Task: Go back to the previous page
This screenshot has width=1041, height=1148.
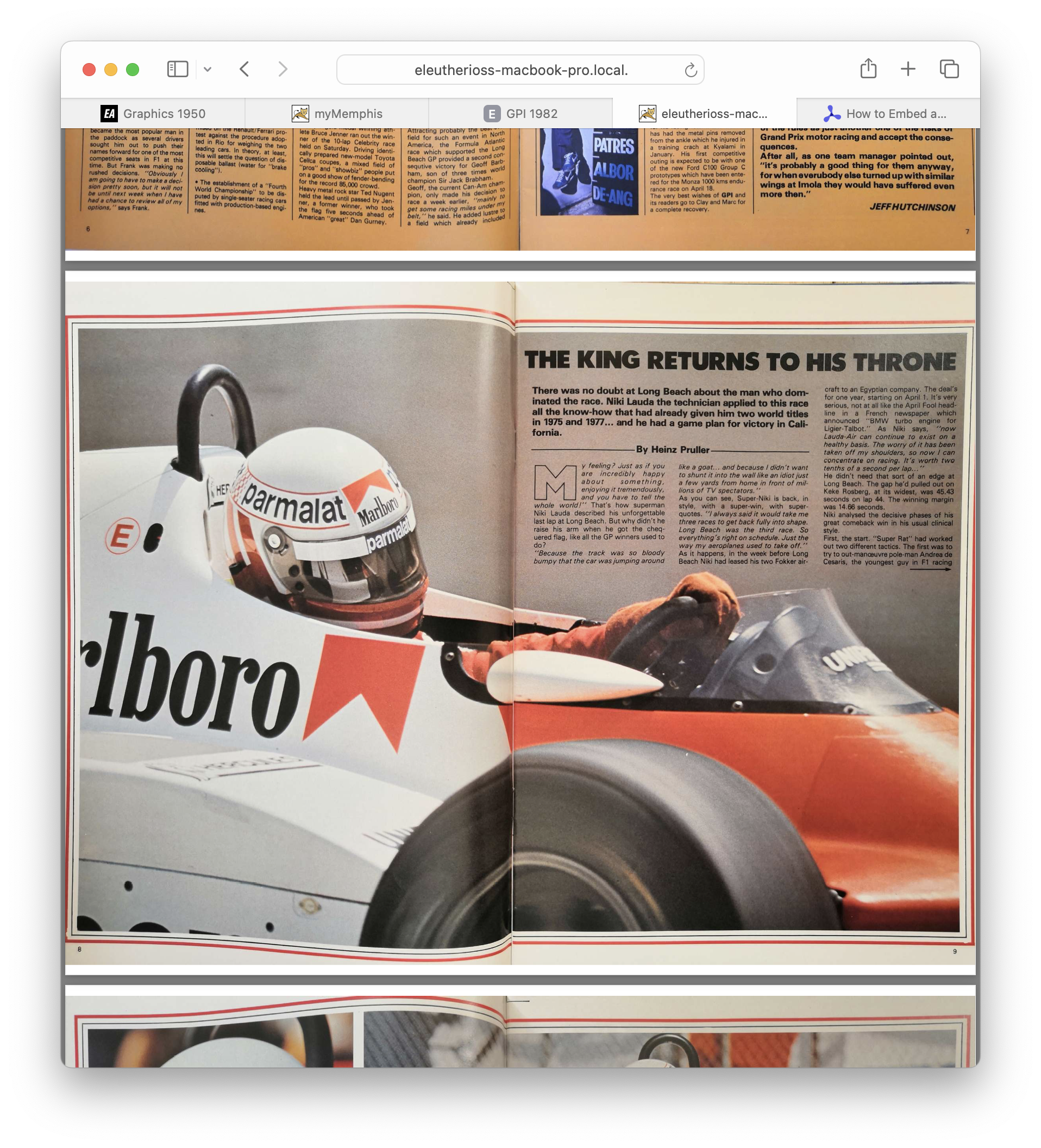Action: tap(244, 70)
